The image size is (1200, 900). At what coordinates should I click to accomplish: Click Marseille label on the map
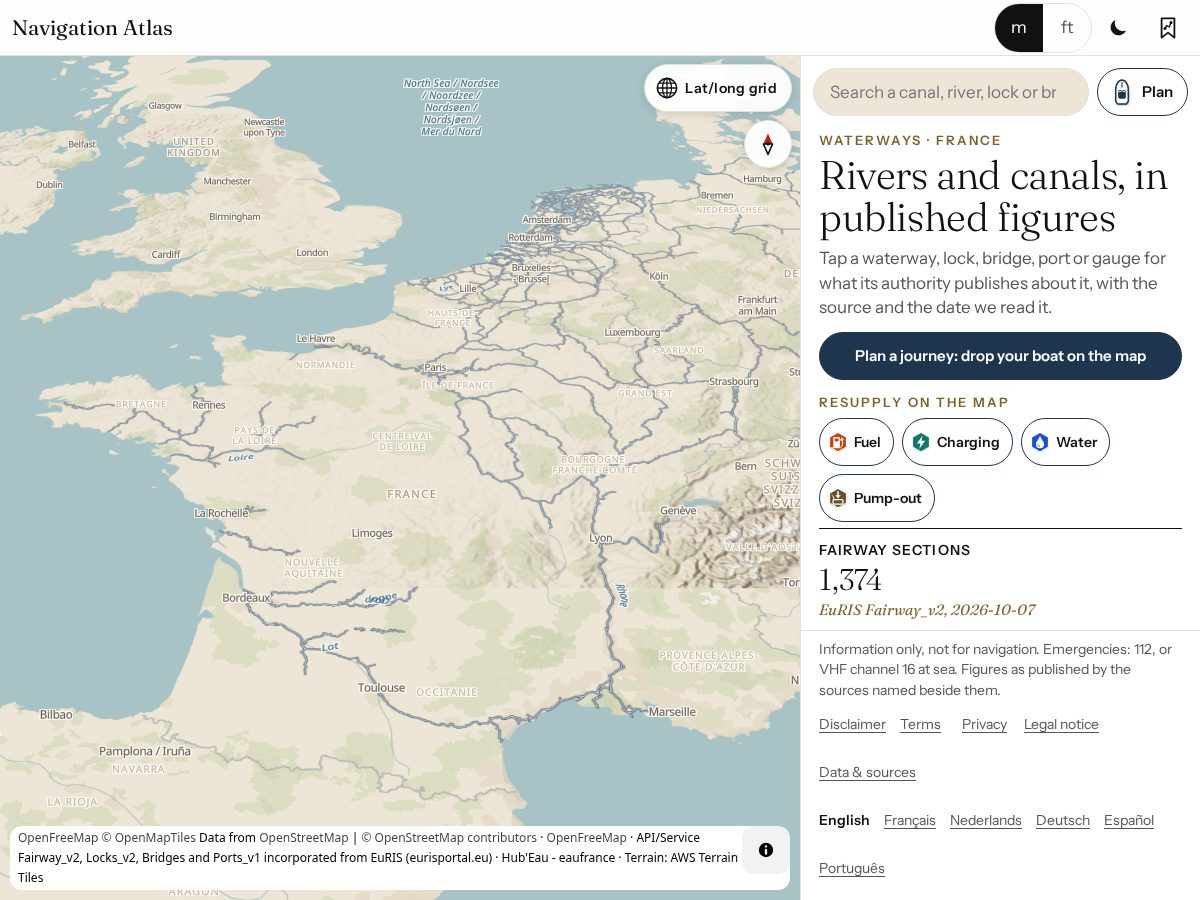[x=672, y=712]
